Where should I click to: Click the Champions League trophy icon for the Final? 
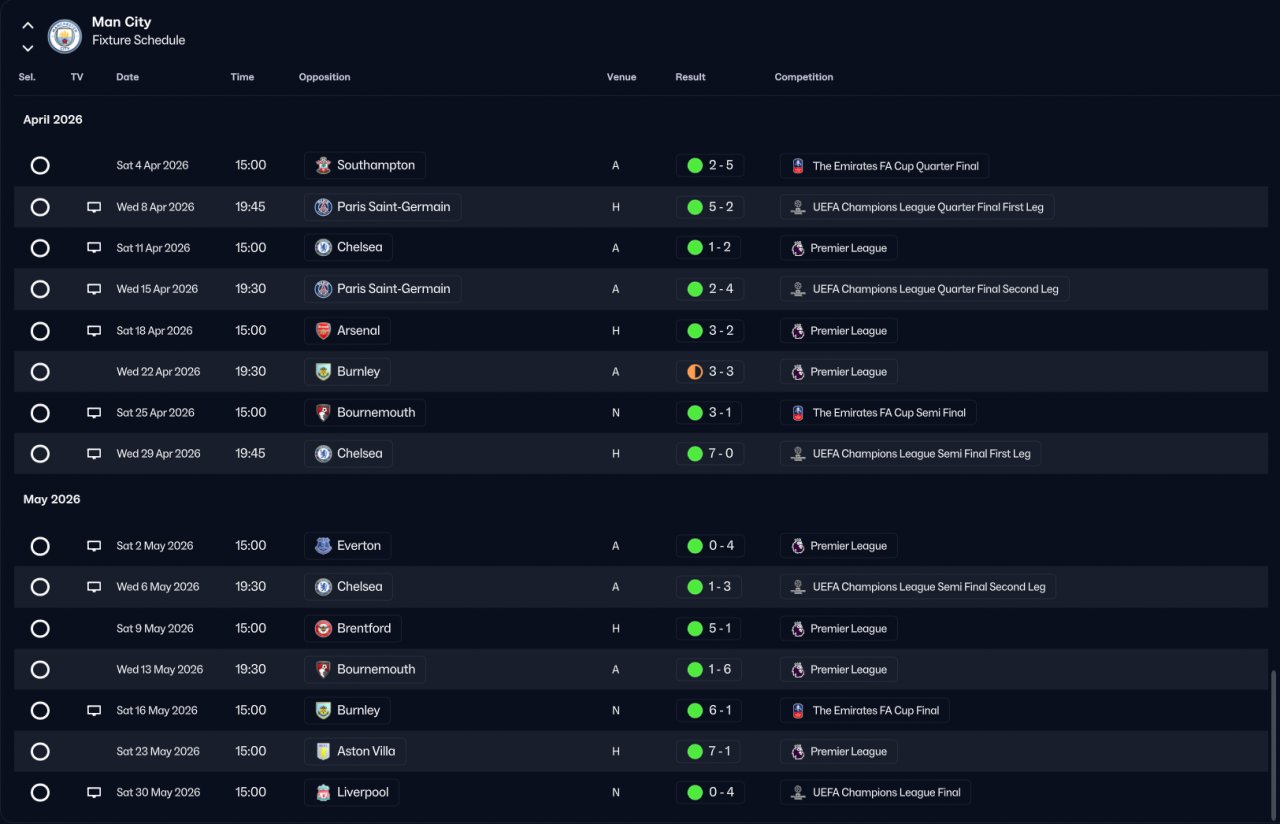click(x=798, y=793)
